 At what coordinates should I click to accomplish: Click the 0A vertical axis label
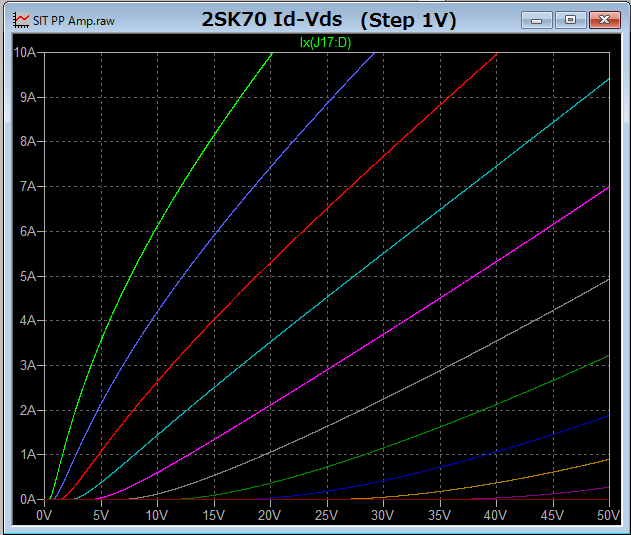pyautogui.click(x=28, y=500)
